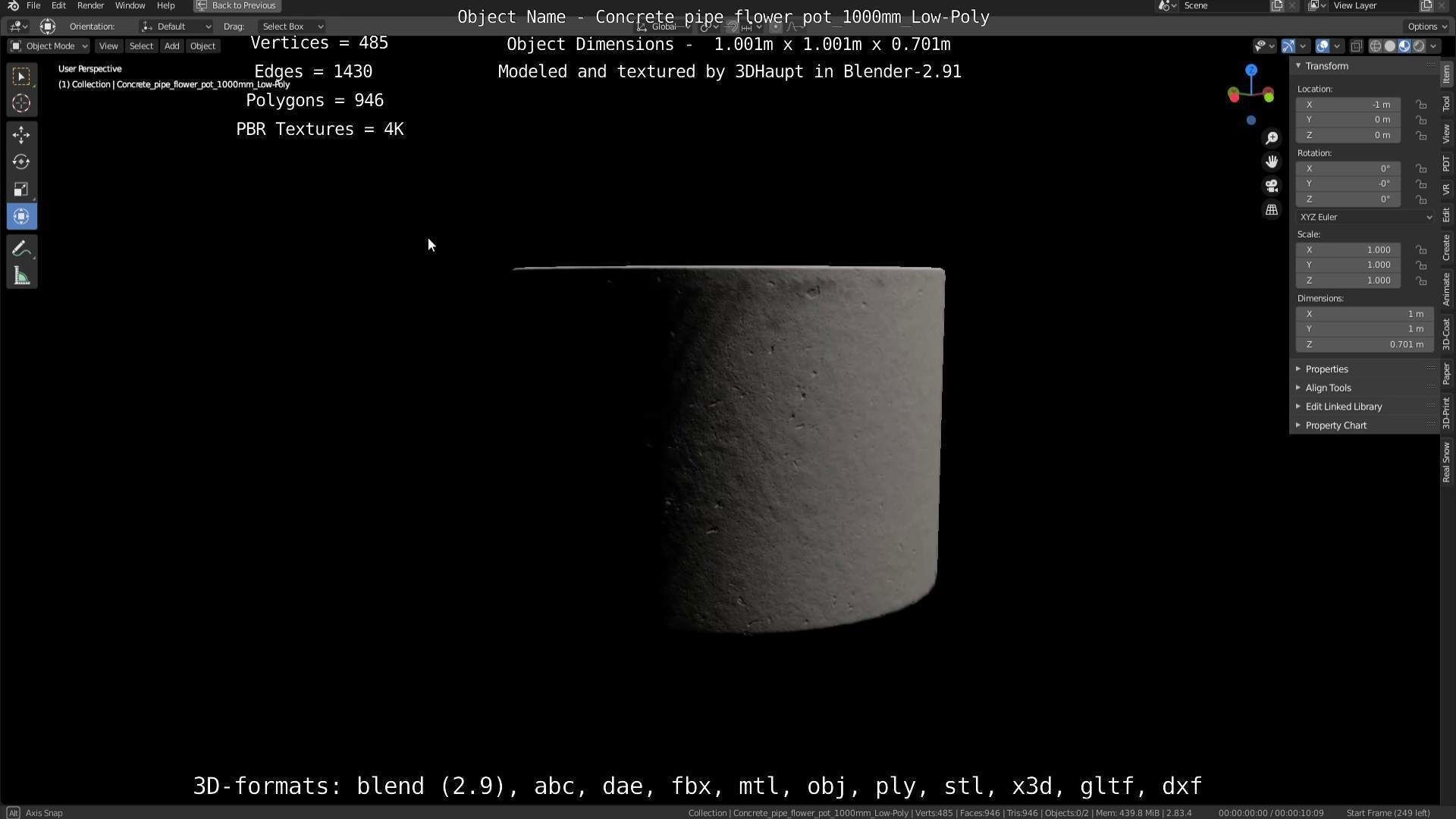
Task: Open the Window menu
Action: tap(130, 5)
